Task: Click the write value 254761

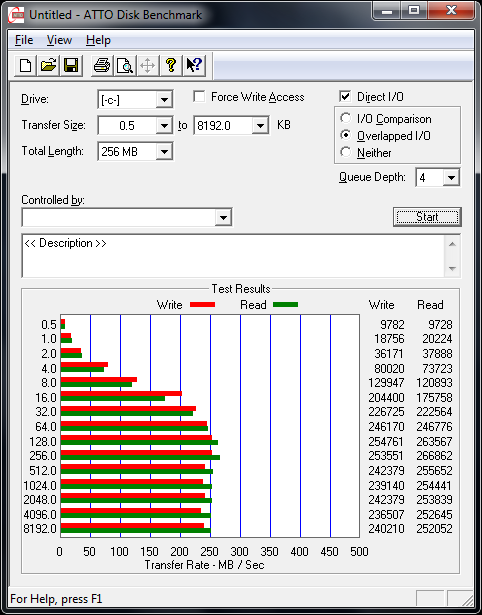Action: [386, 442]
